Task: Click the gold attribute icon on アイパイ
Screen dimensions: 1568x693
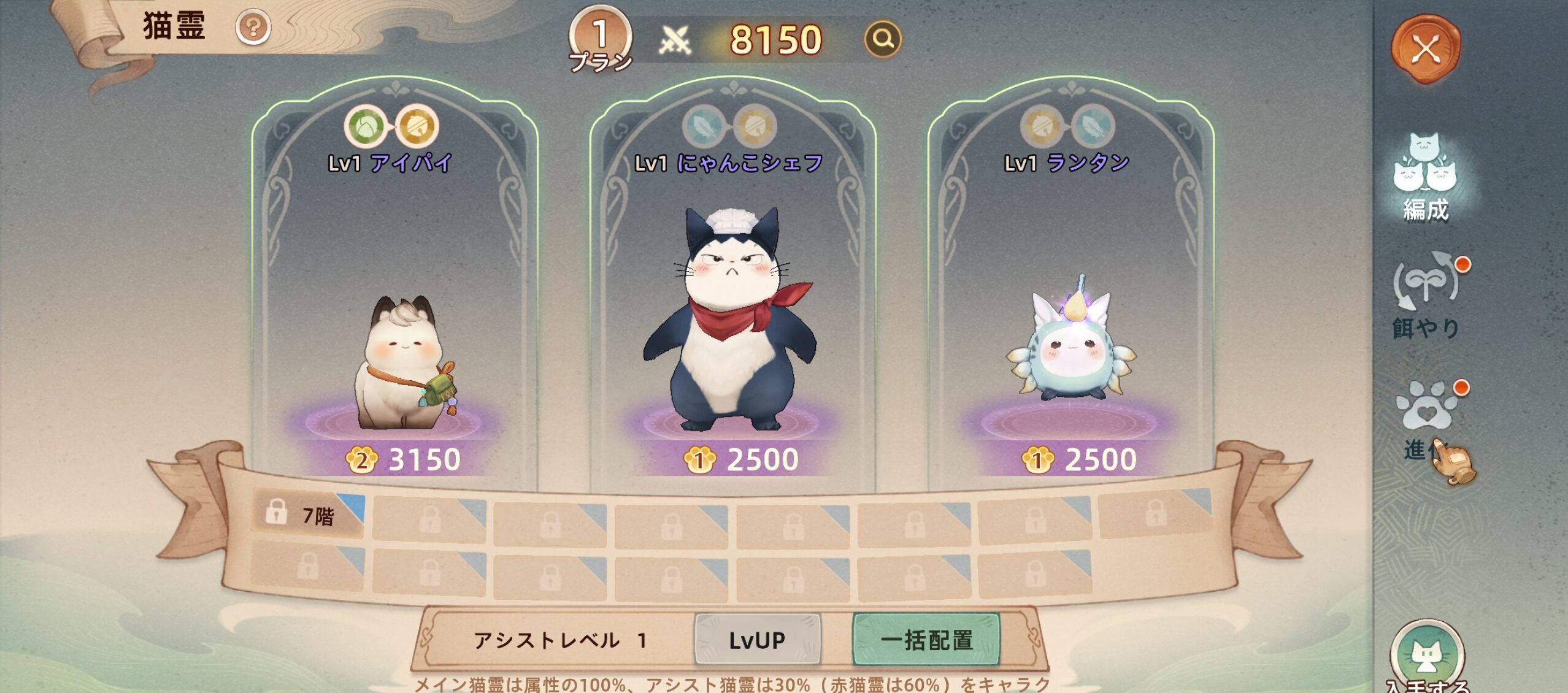Action: [417, 126]
